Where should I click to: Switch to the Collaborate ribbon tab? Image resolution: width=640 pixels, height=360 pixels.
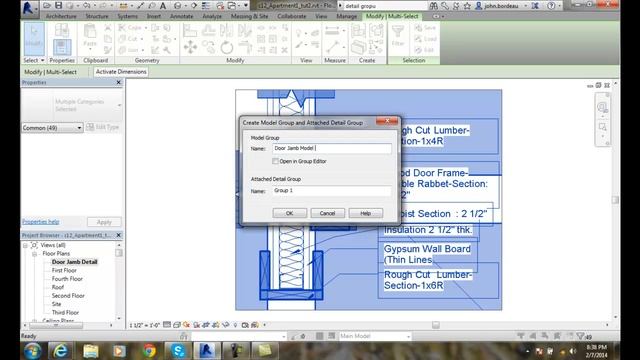click(291, 16)
